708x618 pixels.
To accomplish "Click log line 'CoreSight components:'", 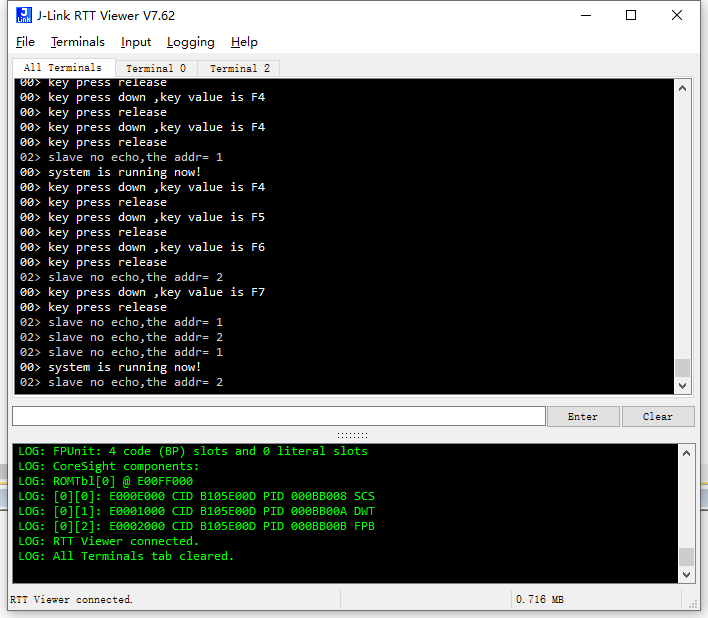I will tap(108, 466).
